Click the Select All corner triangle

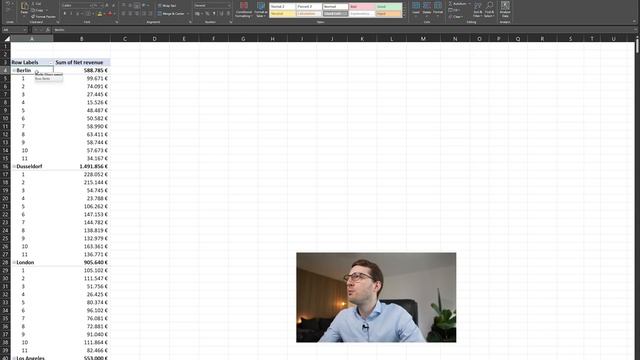7,39
